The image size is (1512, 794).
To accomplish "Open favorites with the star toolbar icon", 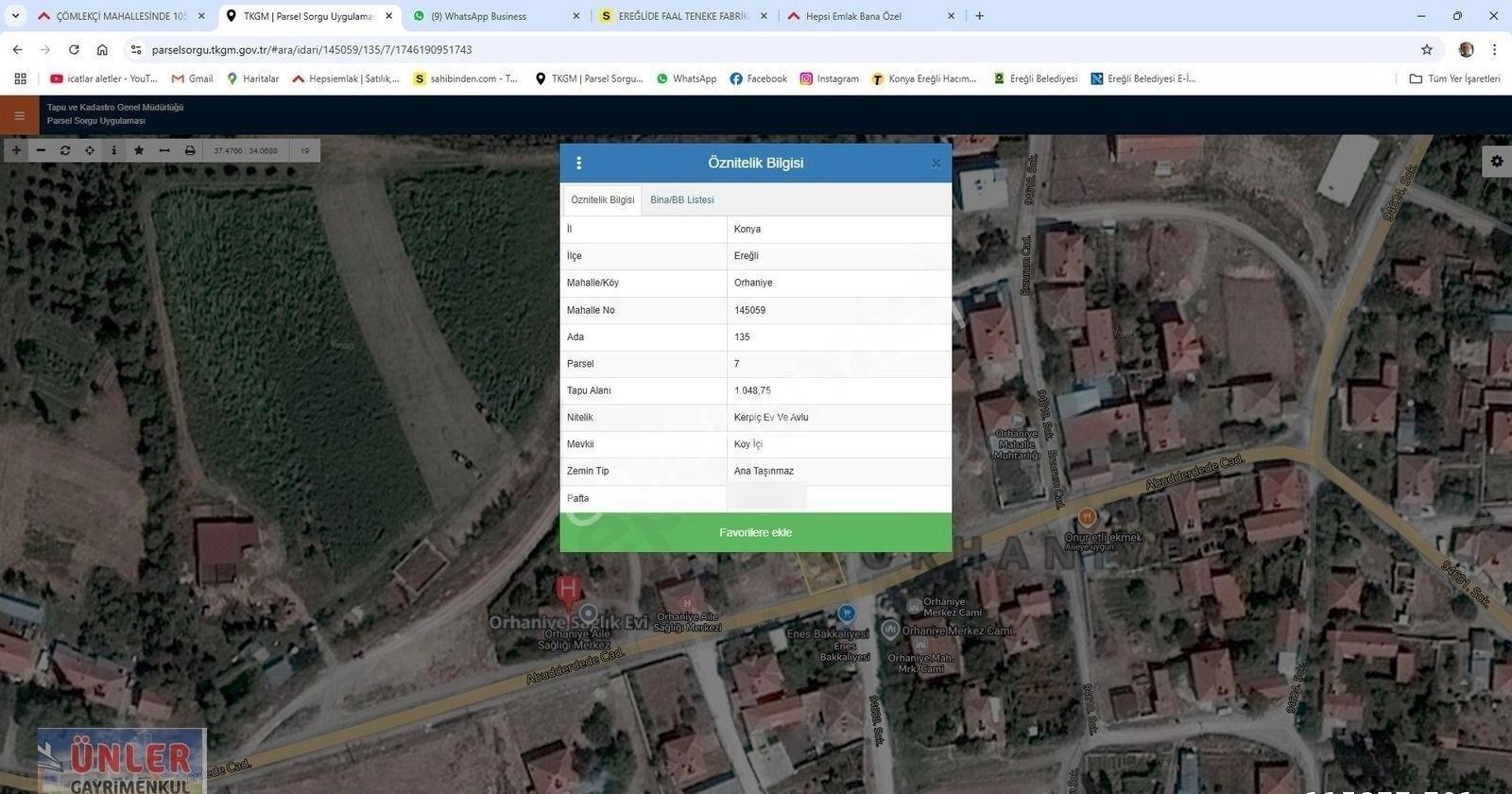I will tap(139, 150).
